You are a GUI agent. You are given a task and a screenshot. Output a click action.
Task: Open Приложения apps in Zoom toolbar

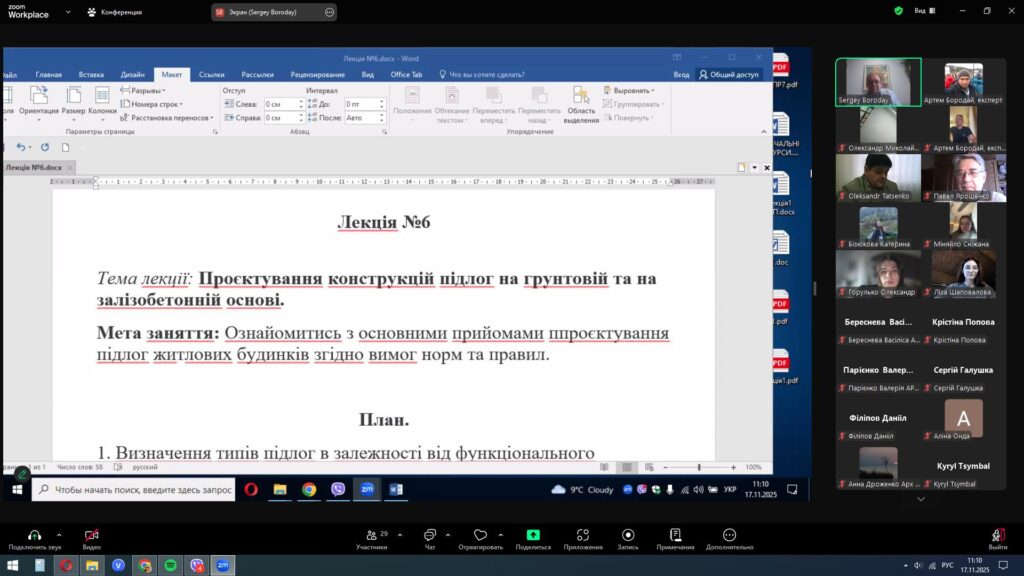[583, 535]
